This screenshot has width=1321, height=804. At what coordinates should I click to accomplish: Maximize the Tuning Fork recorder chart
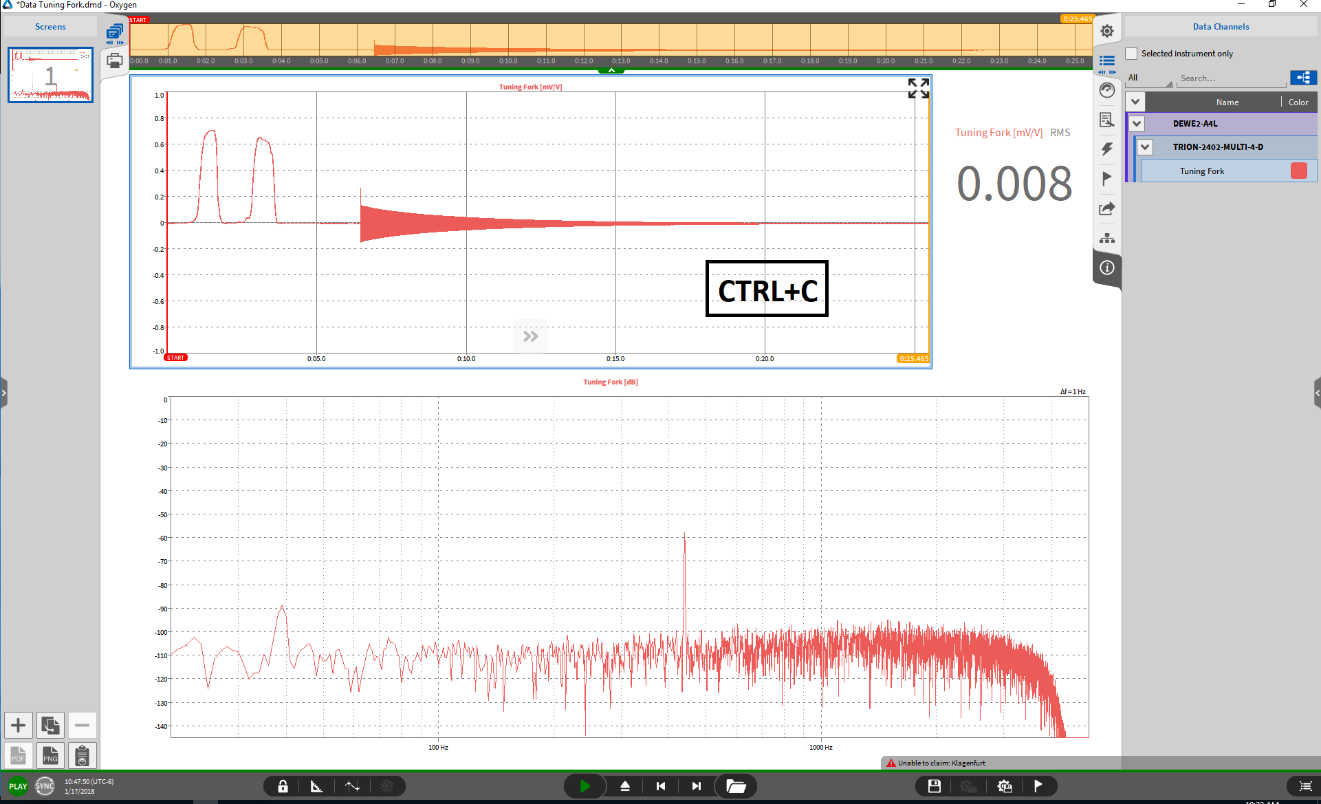pos(917,88)
